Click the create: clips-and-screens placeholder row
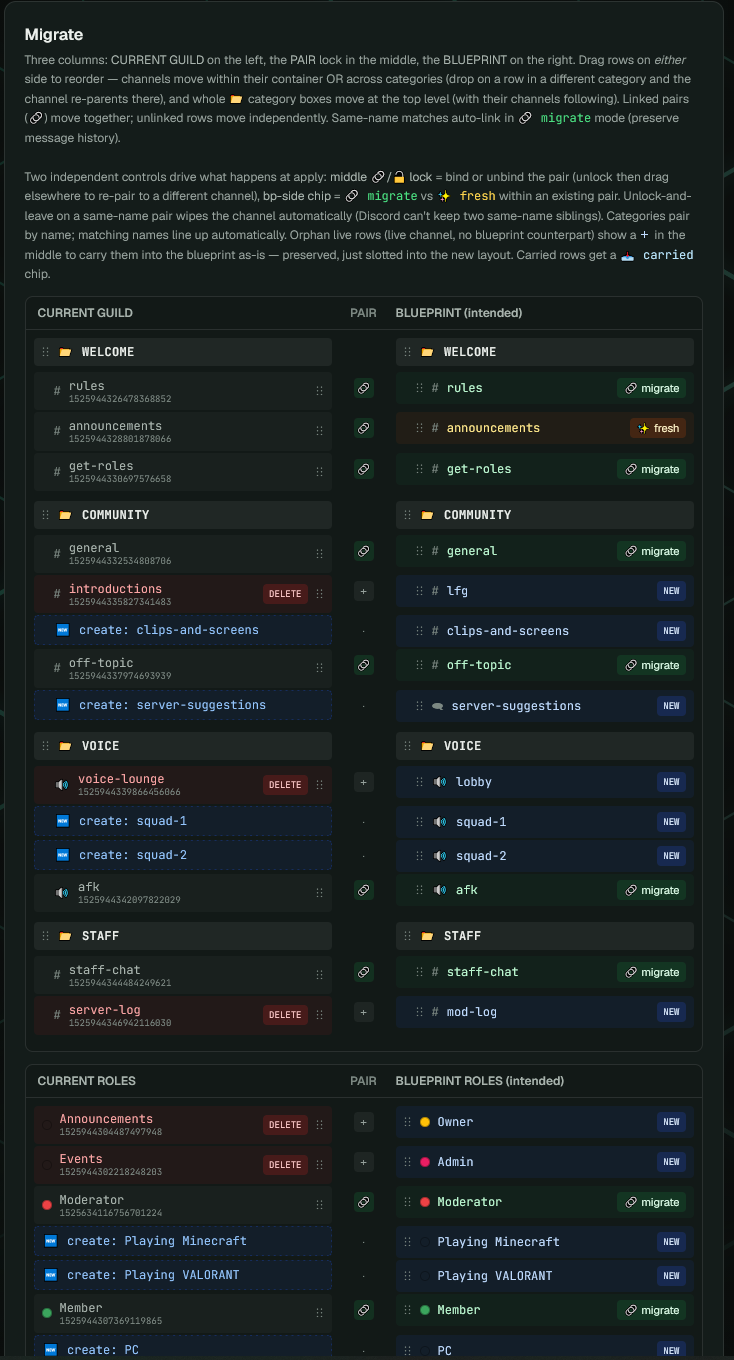Viewport: 734px width, 1360px height. click(183, 630)
